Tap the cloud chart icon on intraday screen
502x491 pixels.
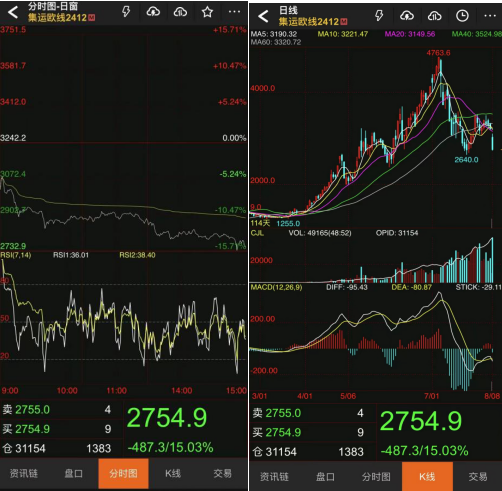[x=180, y=12]
